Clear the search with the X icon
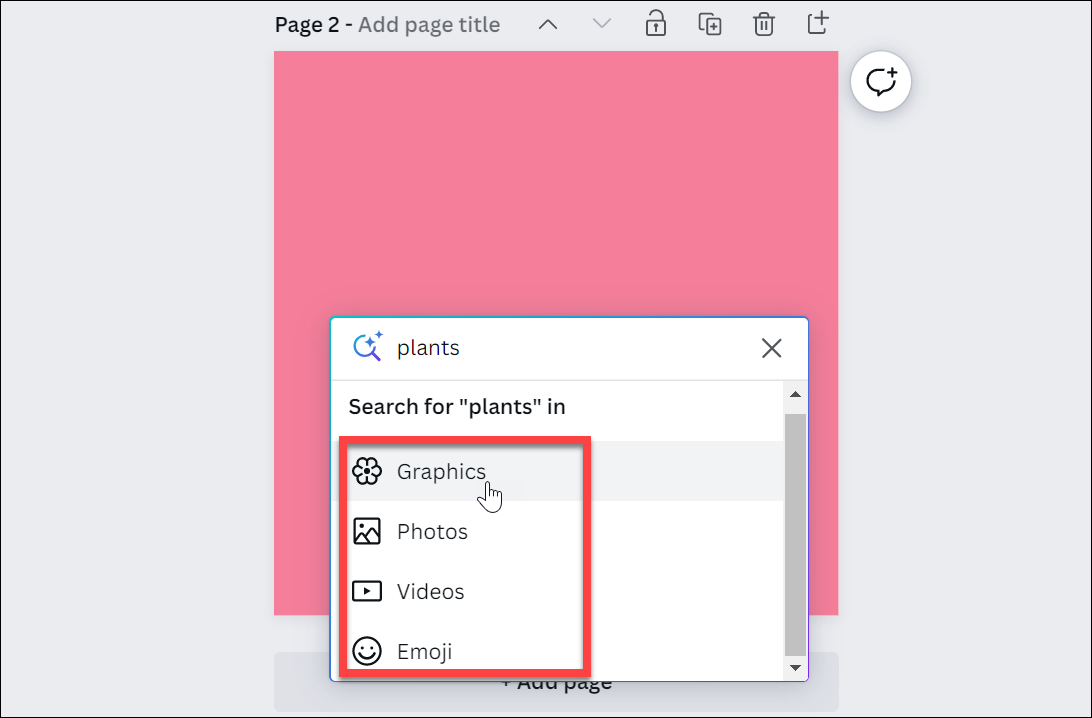The height and width of the screenshot is (718, 1092). (x=772, y=348)
